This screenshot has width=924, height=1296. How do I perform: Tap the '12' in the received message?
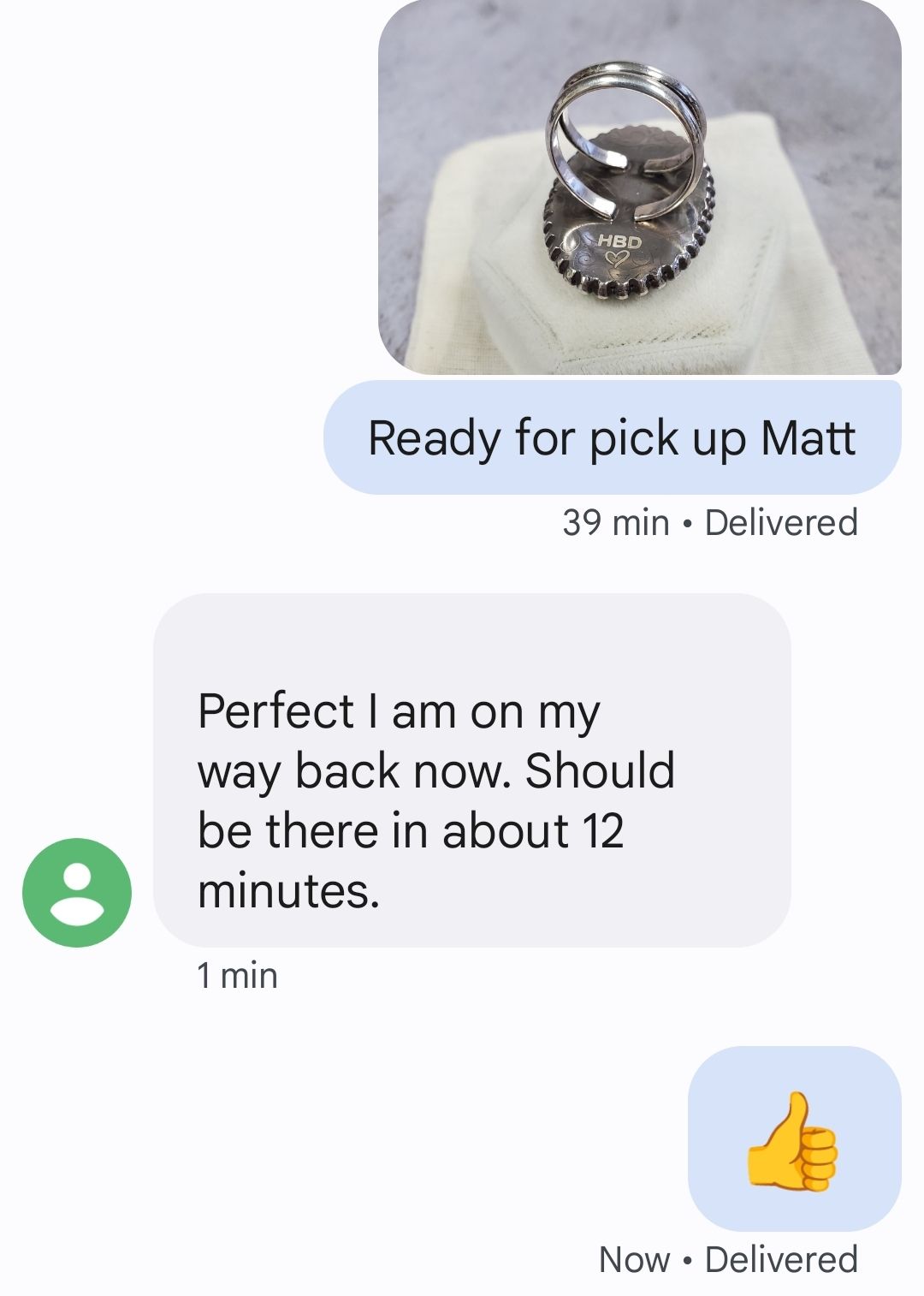[602, 831]
